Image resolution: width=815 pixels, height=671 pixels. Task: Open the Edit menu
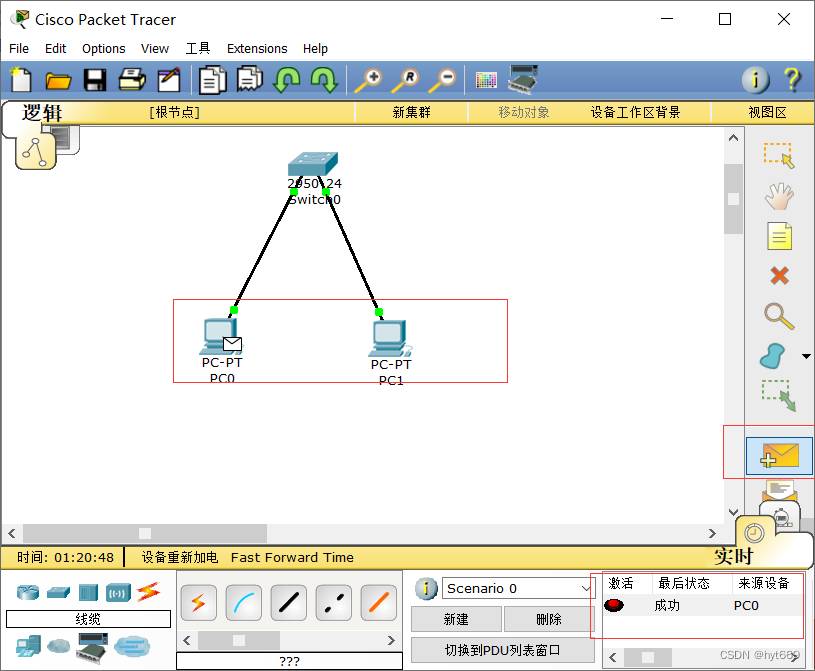56,49
